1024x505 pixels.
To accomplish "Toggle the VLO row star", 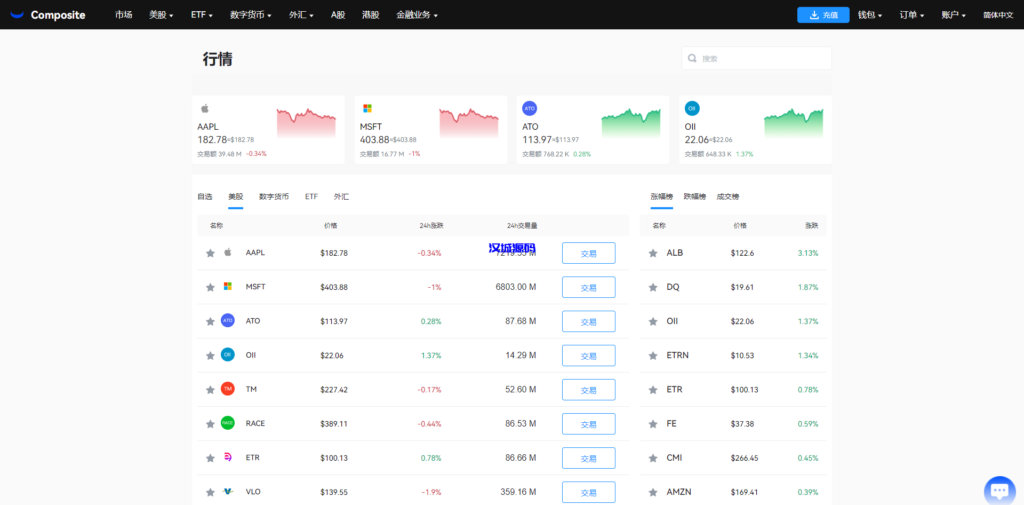I will [x=210, y=492].
